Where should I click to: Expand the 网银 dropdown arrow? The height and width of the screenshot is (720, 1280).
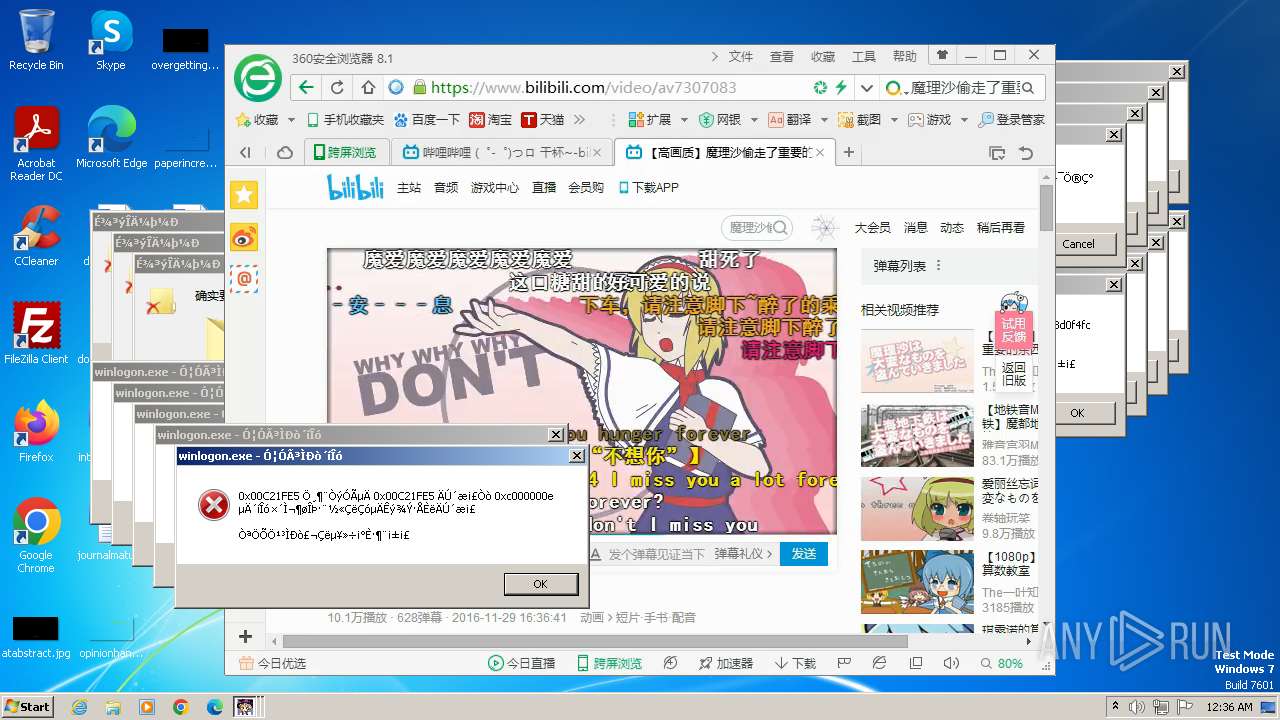coord(754,120)
